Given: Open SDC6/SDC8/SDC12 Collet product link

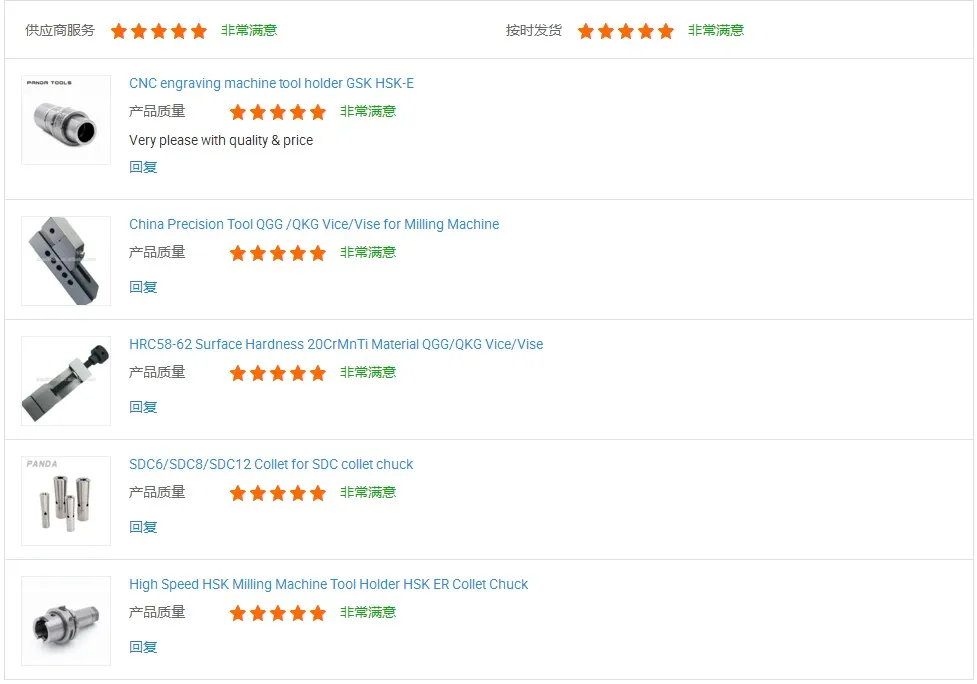Looking at the screenshot, I should (271, 464).
